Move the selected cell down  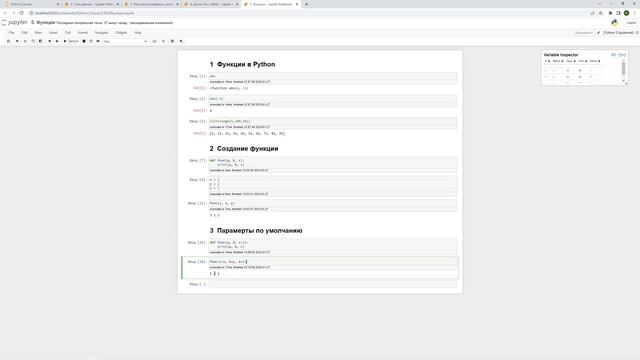[x=57, y=41]
